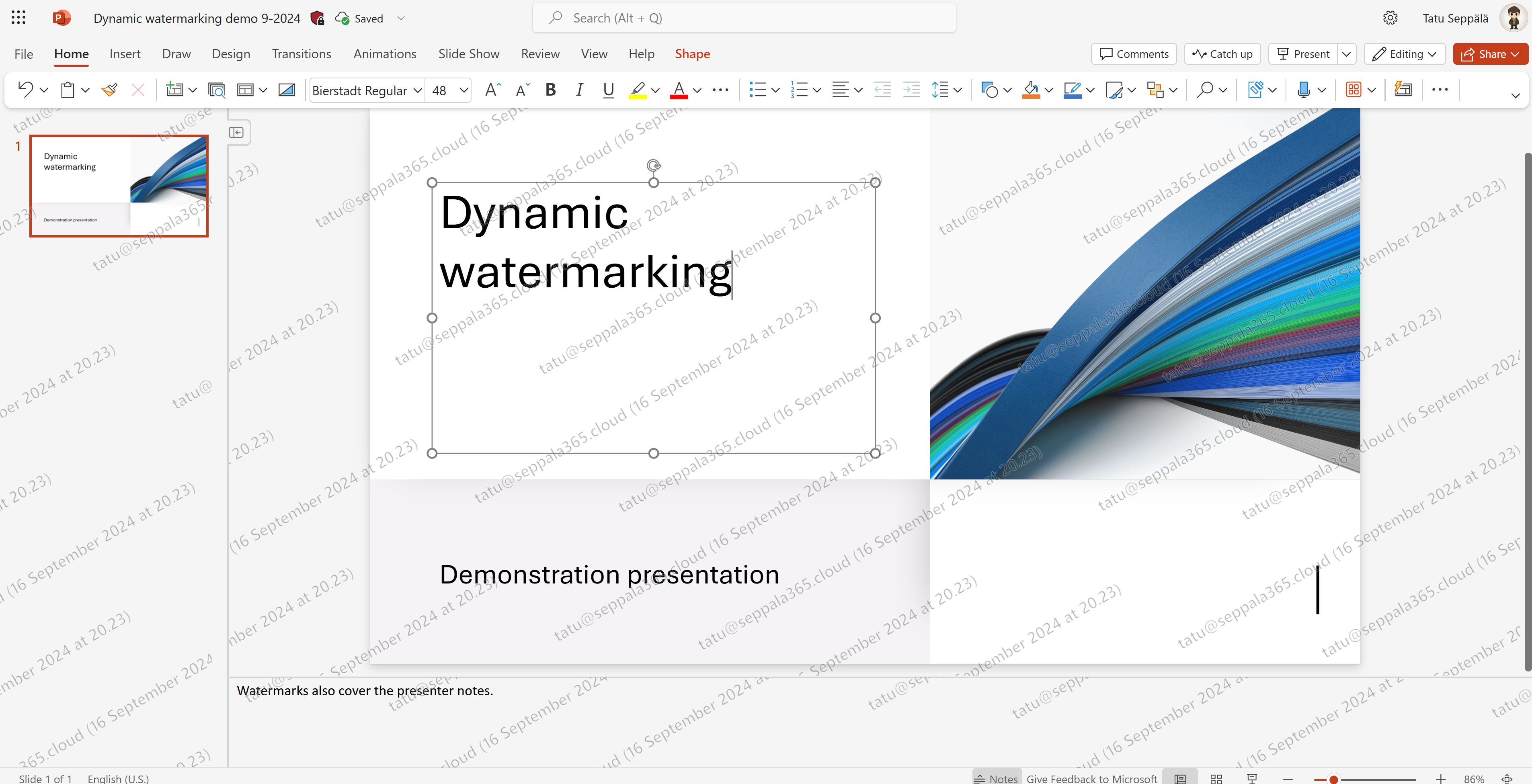
Task: Select slide 1 thumbnail
Action: pyautogui.click(x=119, y=186)
